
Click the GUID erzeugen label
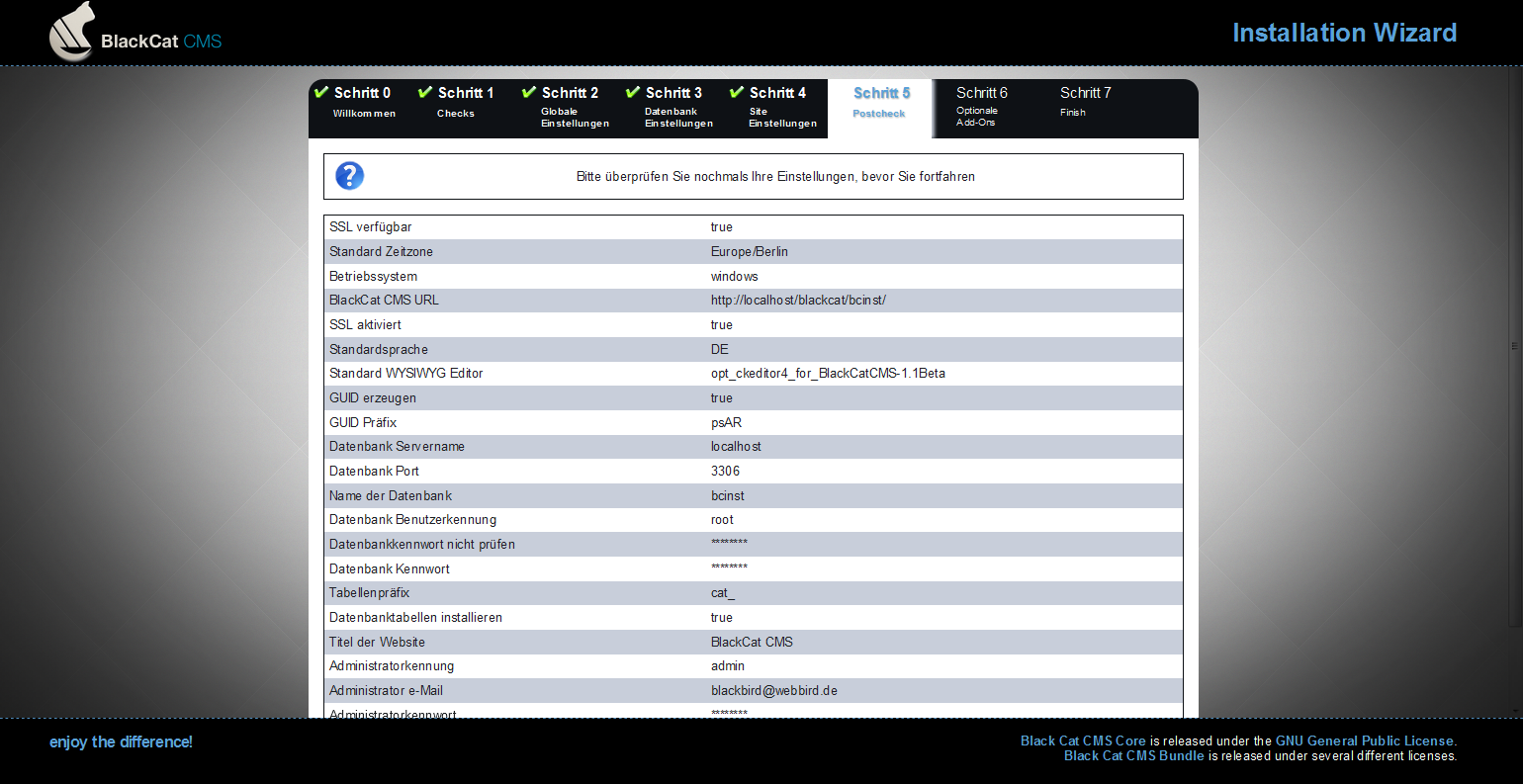[373, 398]
